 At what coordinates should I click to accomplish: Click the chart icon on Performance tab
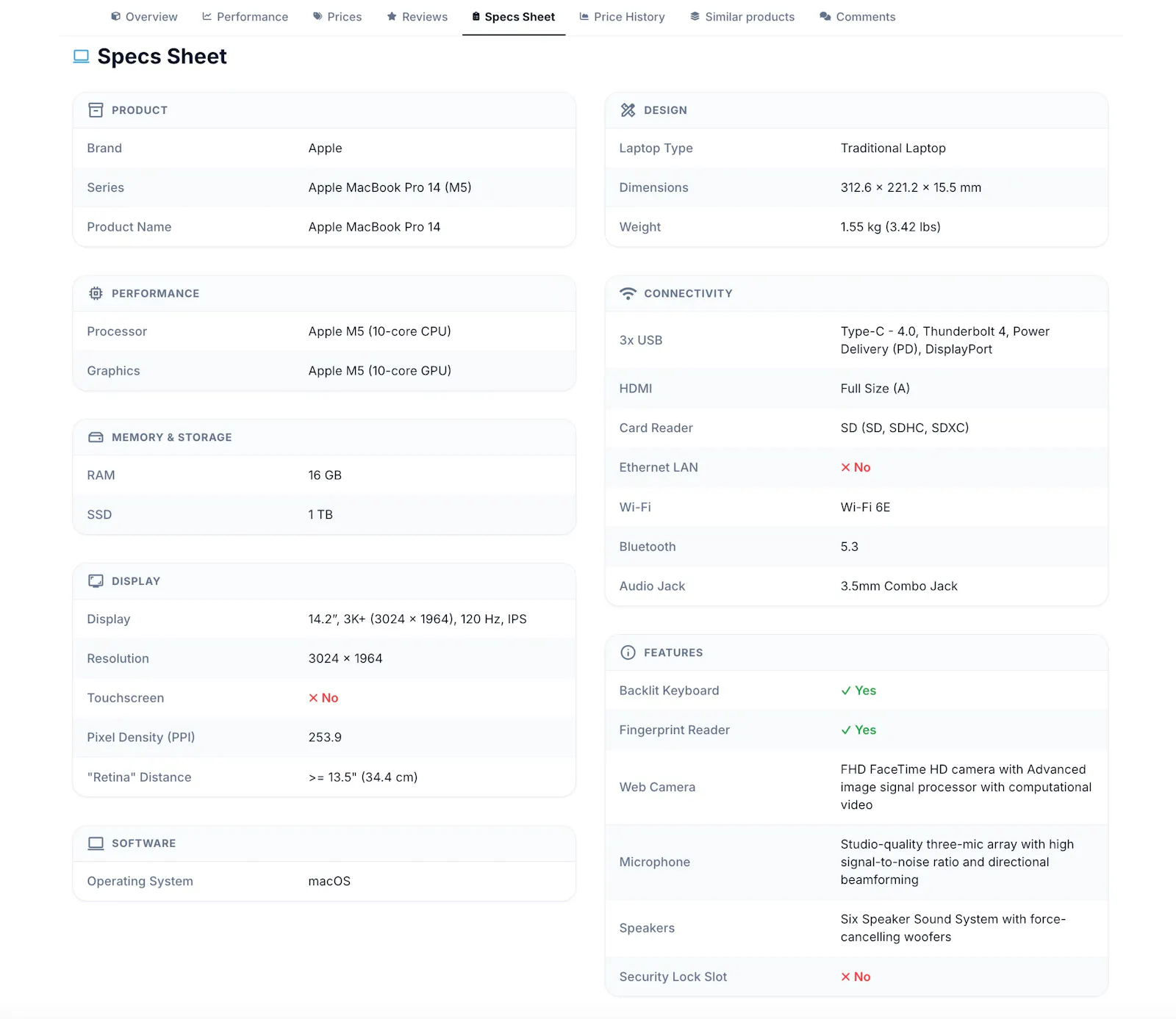tap(207, 16)
